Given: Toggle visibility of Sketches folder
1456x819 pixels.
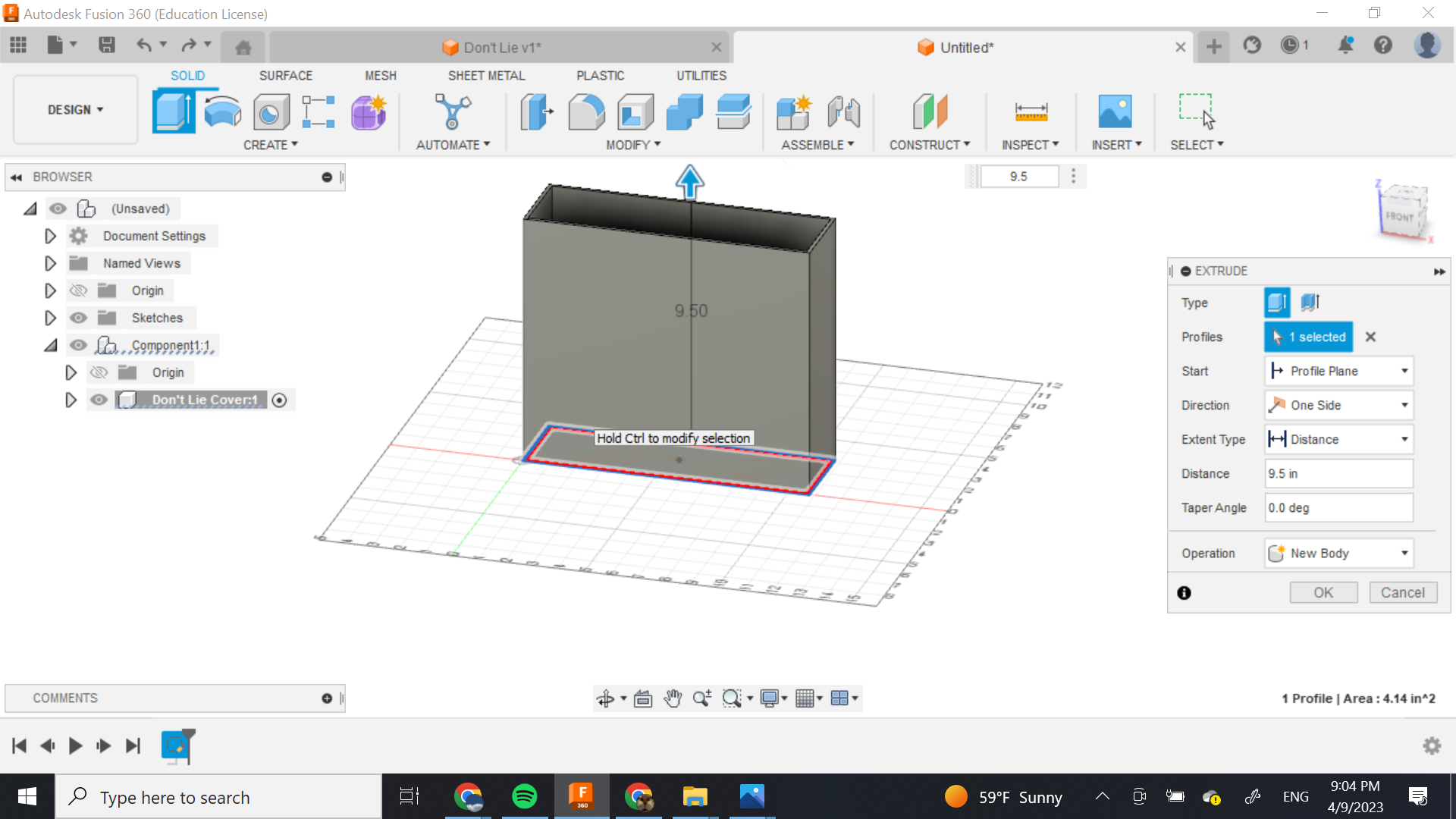Looking at the screenshot, I should point(78,318).
